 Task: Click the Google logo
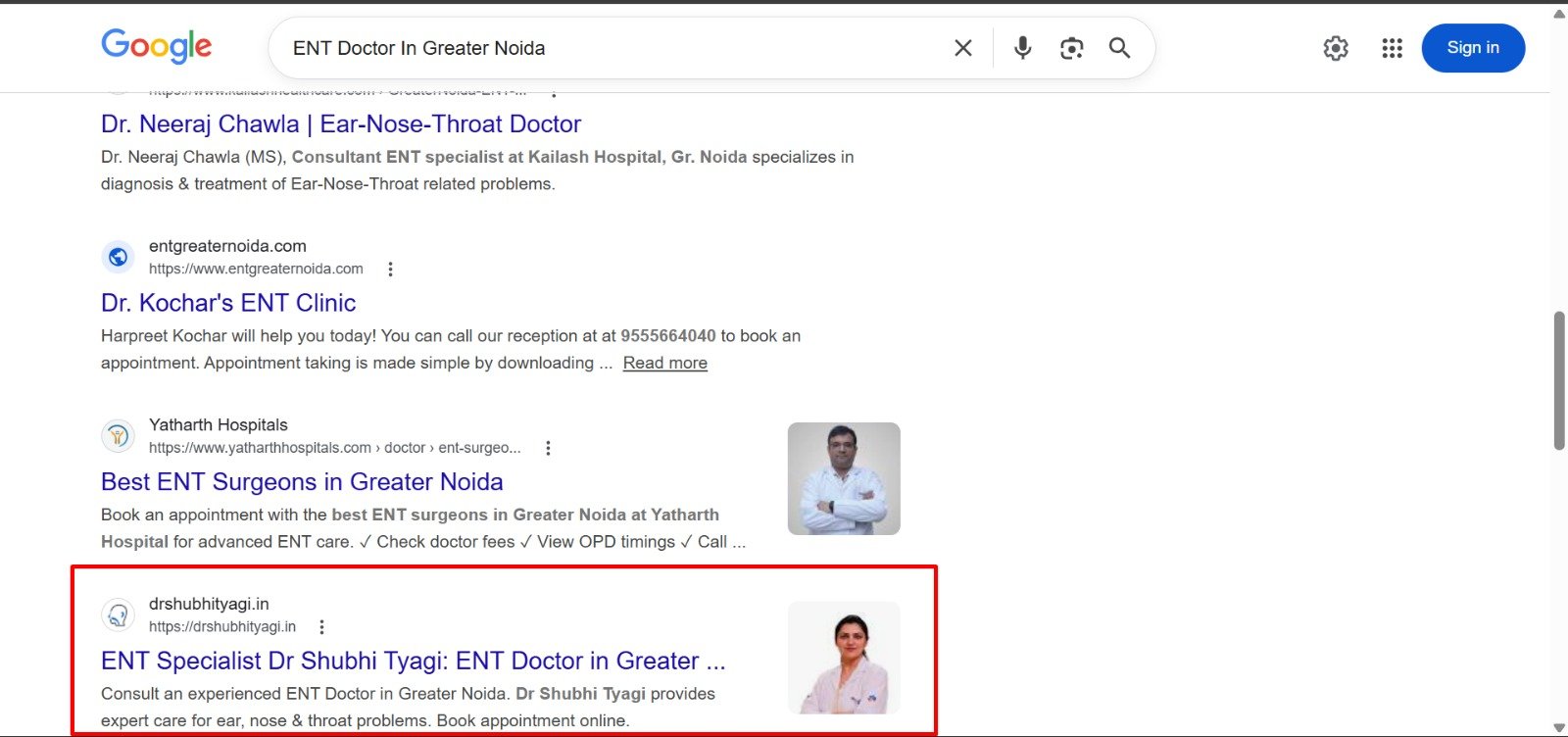pyautogui.click(x=156, y=46)
